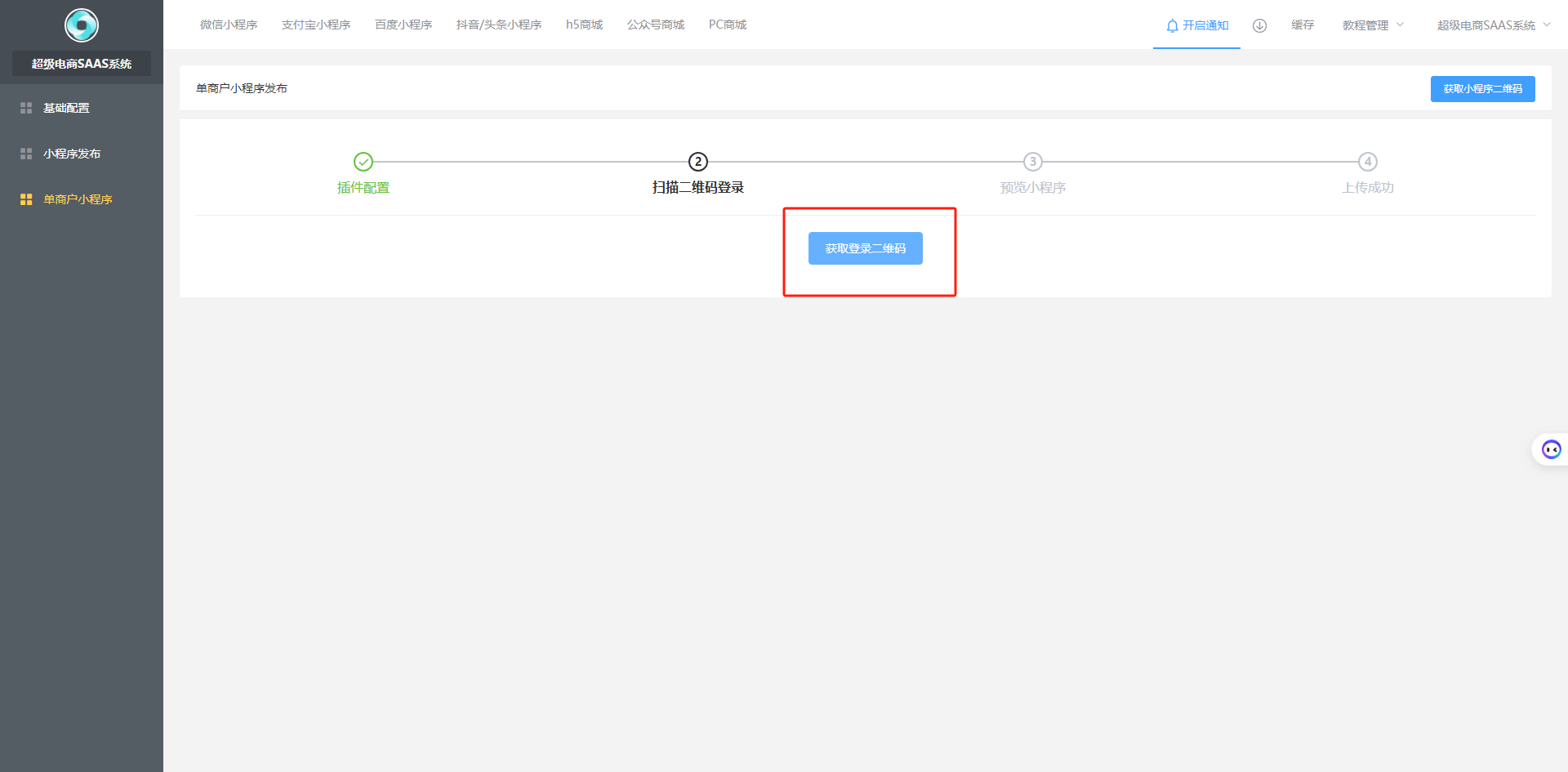Click the 缓存 link in top bar
The height and width of the screenshot is (772, 1568).
(1303, 25)
